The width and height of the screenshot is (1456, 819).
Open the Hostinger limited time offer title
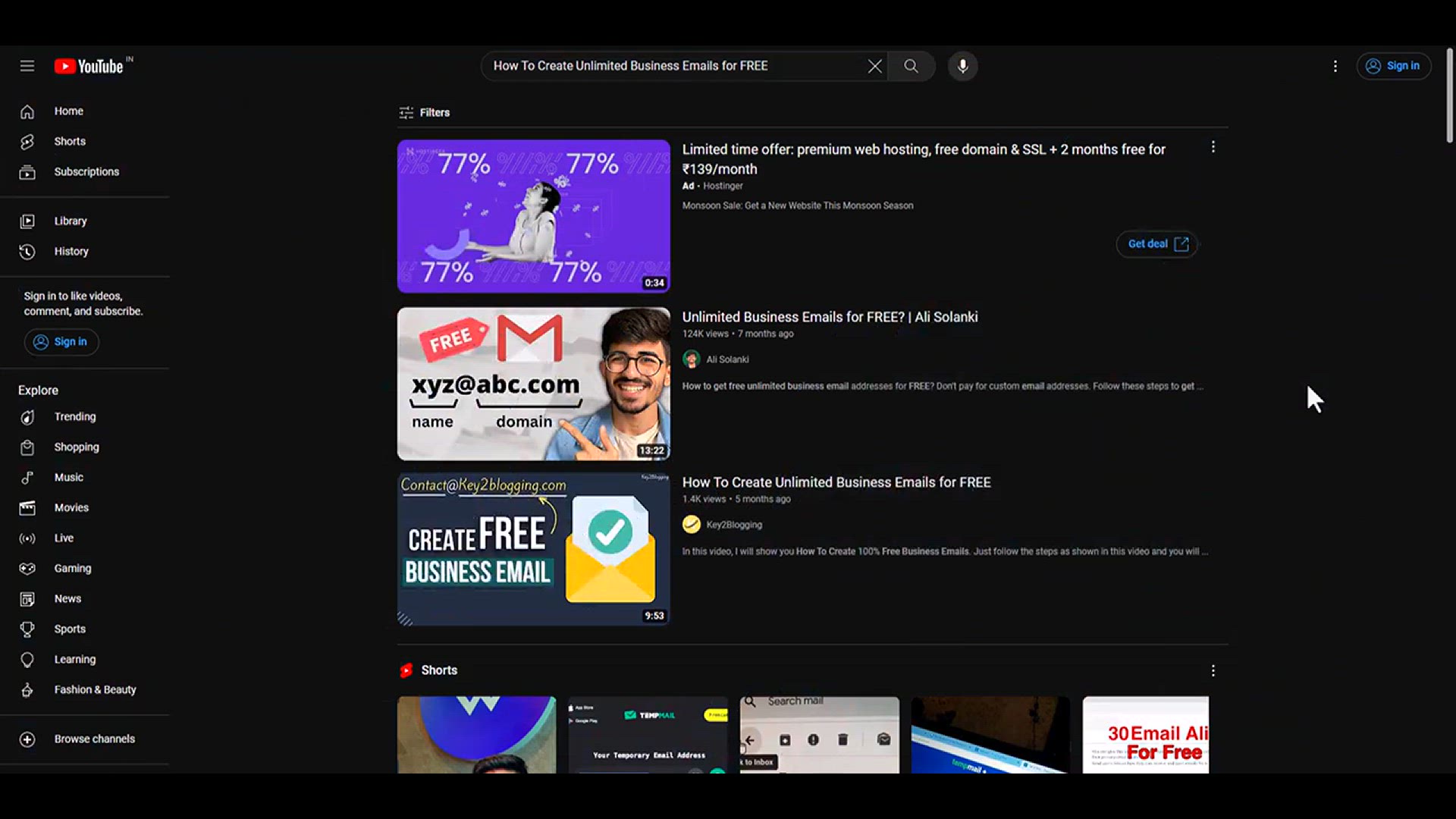pos(924,159)
